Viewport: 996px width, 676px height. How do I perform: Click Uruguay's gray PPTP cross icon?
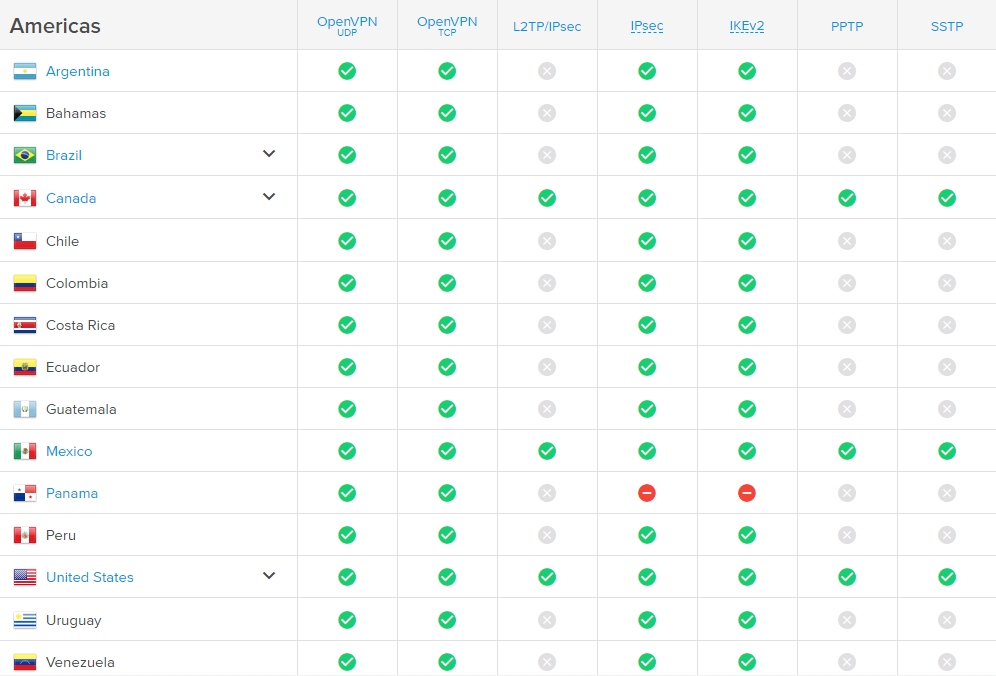(x=847, y=620)
